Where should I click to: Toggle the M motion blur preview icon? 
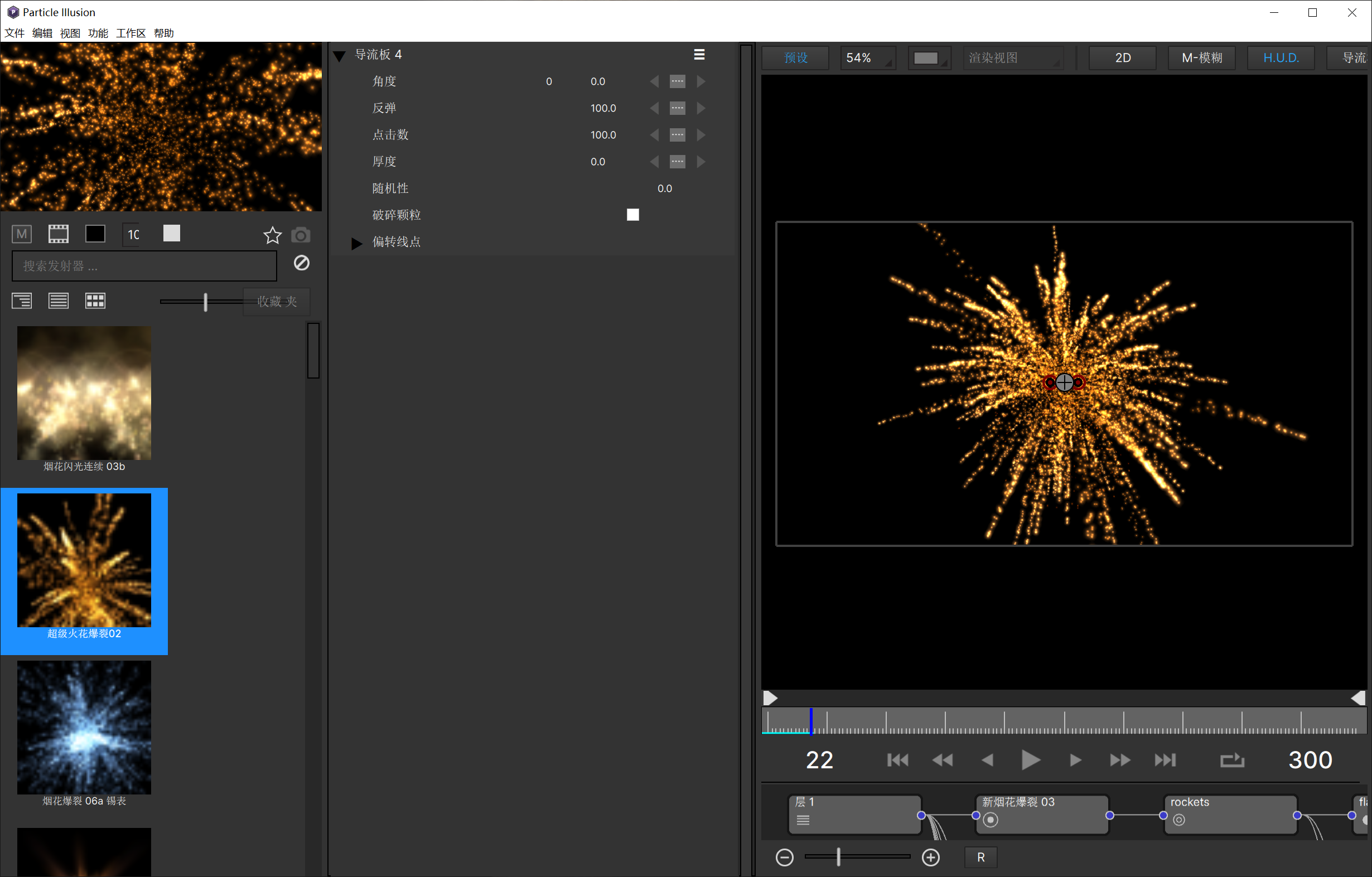(x=22, y=234)
